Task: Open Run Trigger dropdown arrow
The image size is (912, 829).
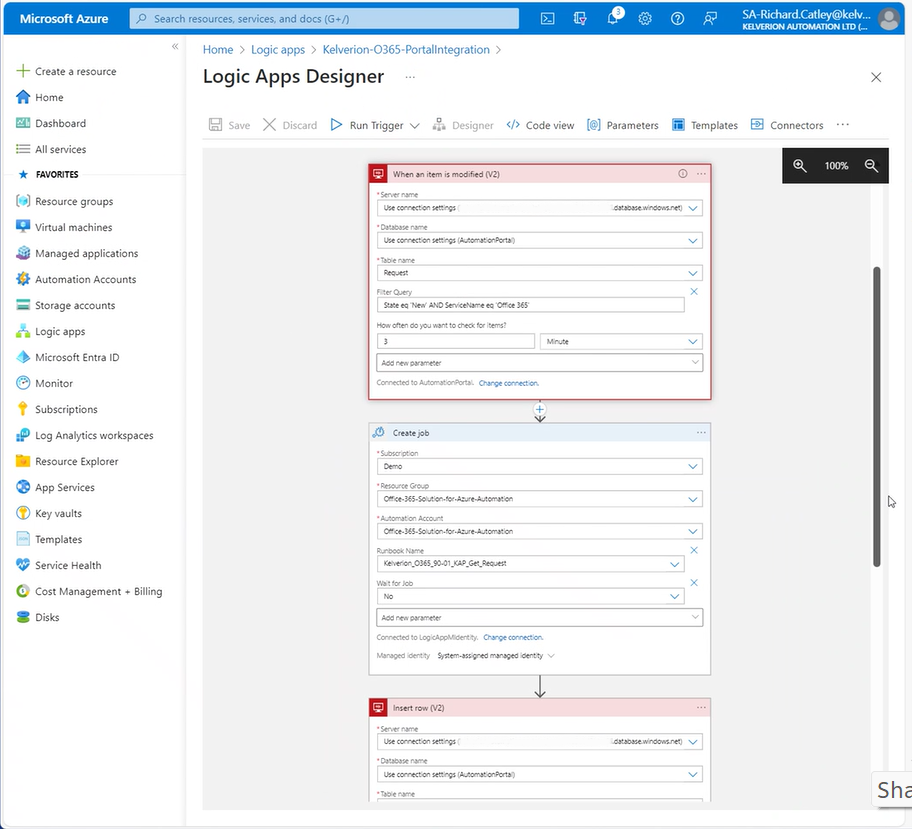Action: click(x=414, y=126)
